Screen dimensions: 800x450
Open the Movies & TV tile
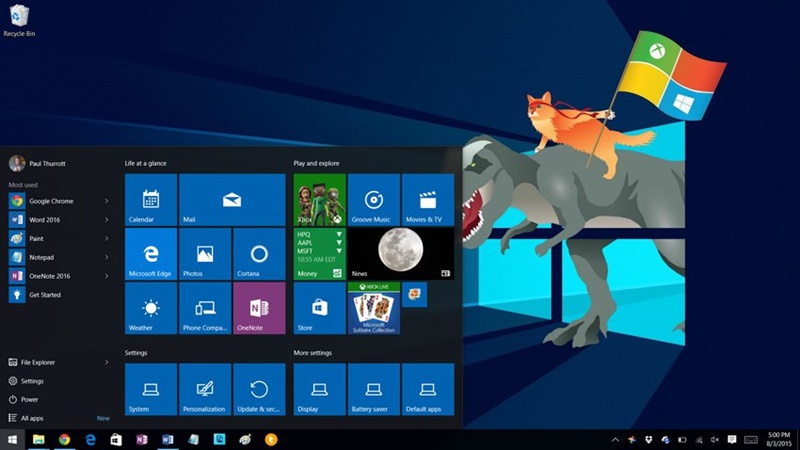[x=427, y=199]
